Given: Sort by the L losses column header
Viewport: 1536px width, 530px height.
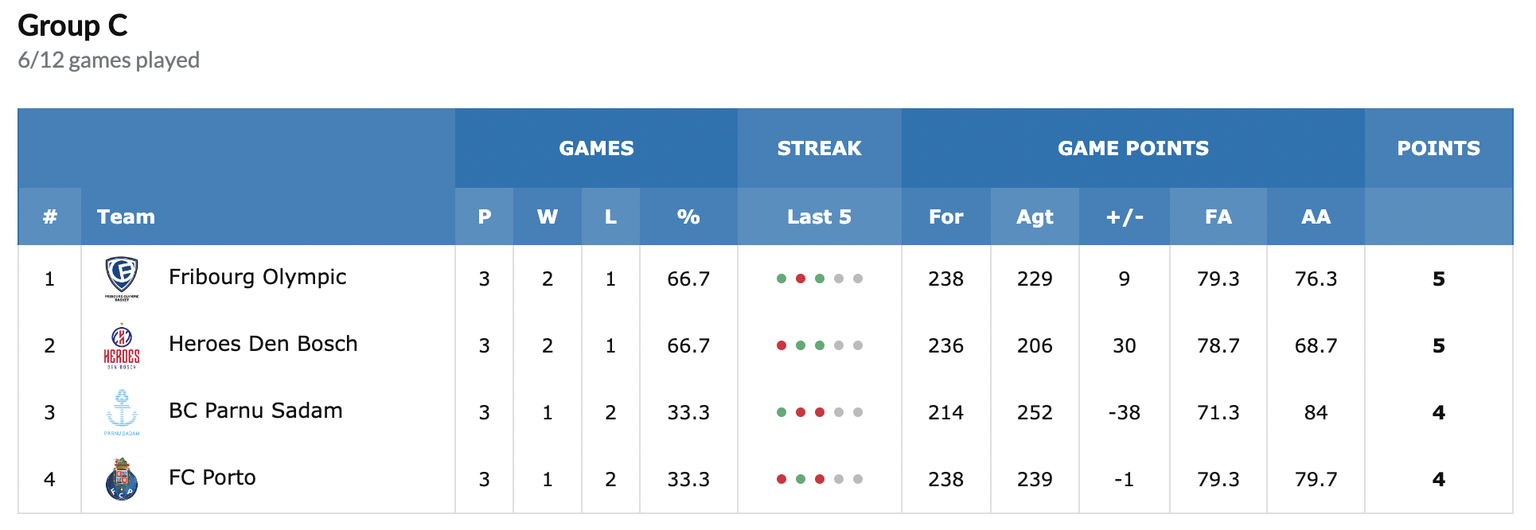Looking at the screenshot, I should (610, 217).
